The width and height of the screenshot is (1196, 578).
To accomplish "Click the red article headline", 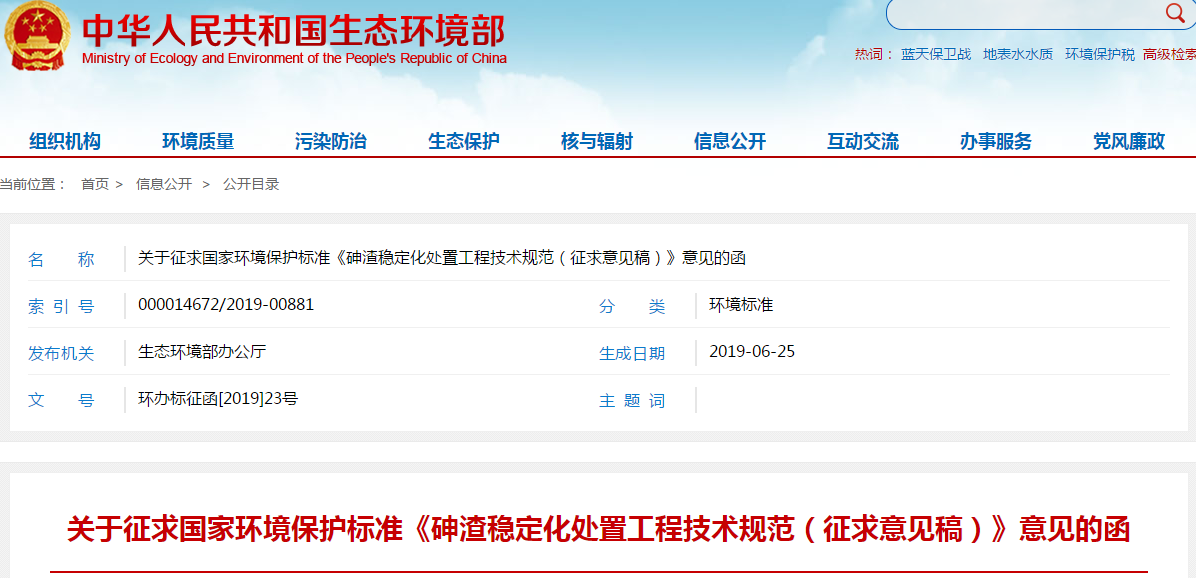I will [599, 529].
